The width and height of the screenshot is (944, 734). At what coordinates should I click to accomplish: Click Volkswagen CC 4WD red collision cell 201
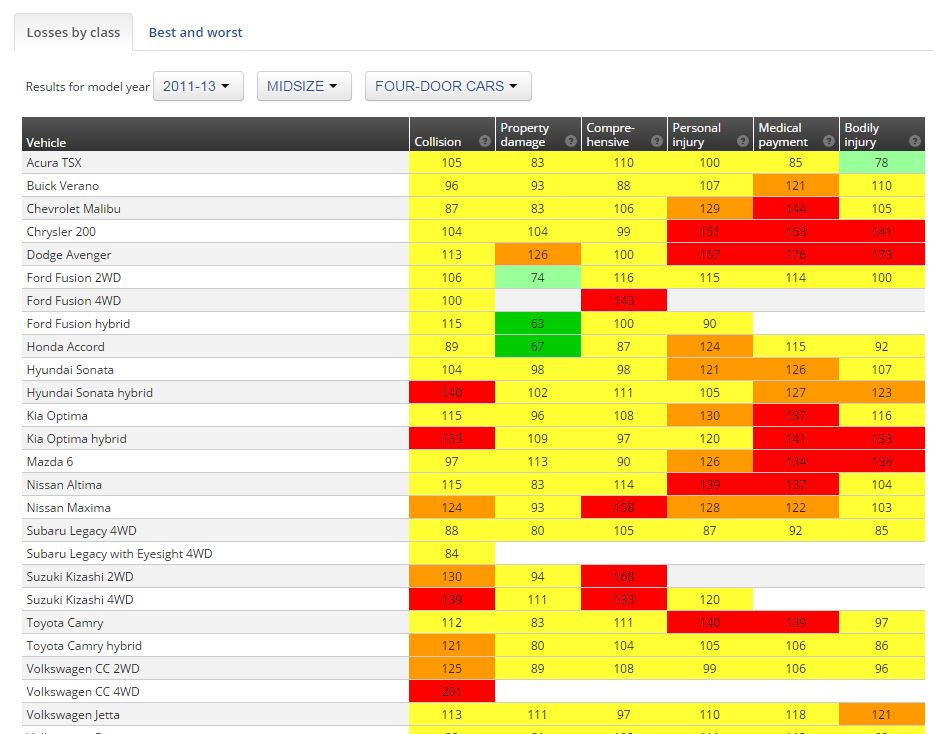point(452,691)
